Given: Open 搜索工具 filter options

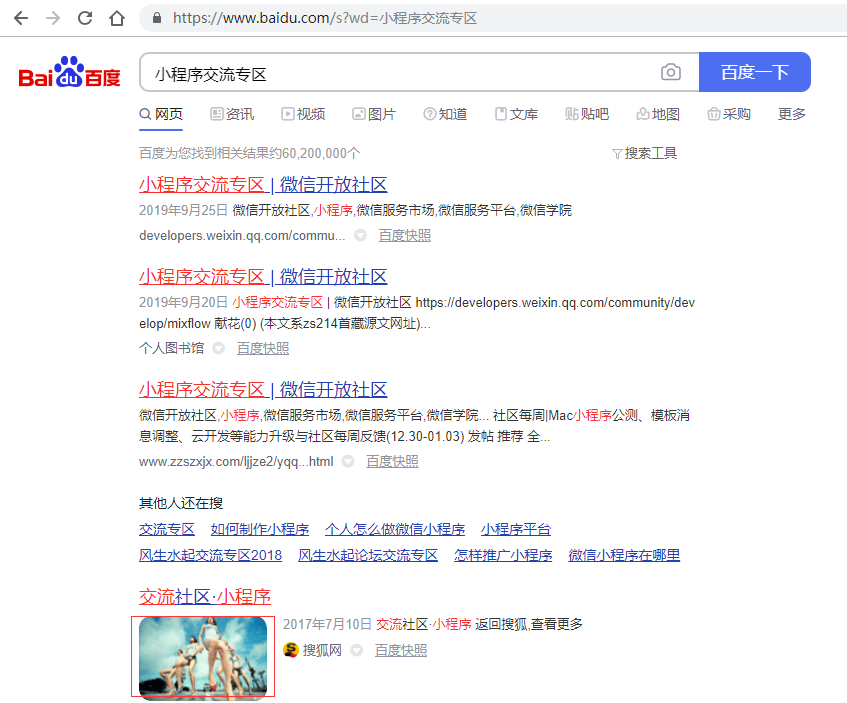Looking at the screenshot, I should click(644, 153).
